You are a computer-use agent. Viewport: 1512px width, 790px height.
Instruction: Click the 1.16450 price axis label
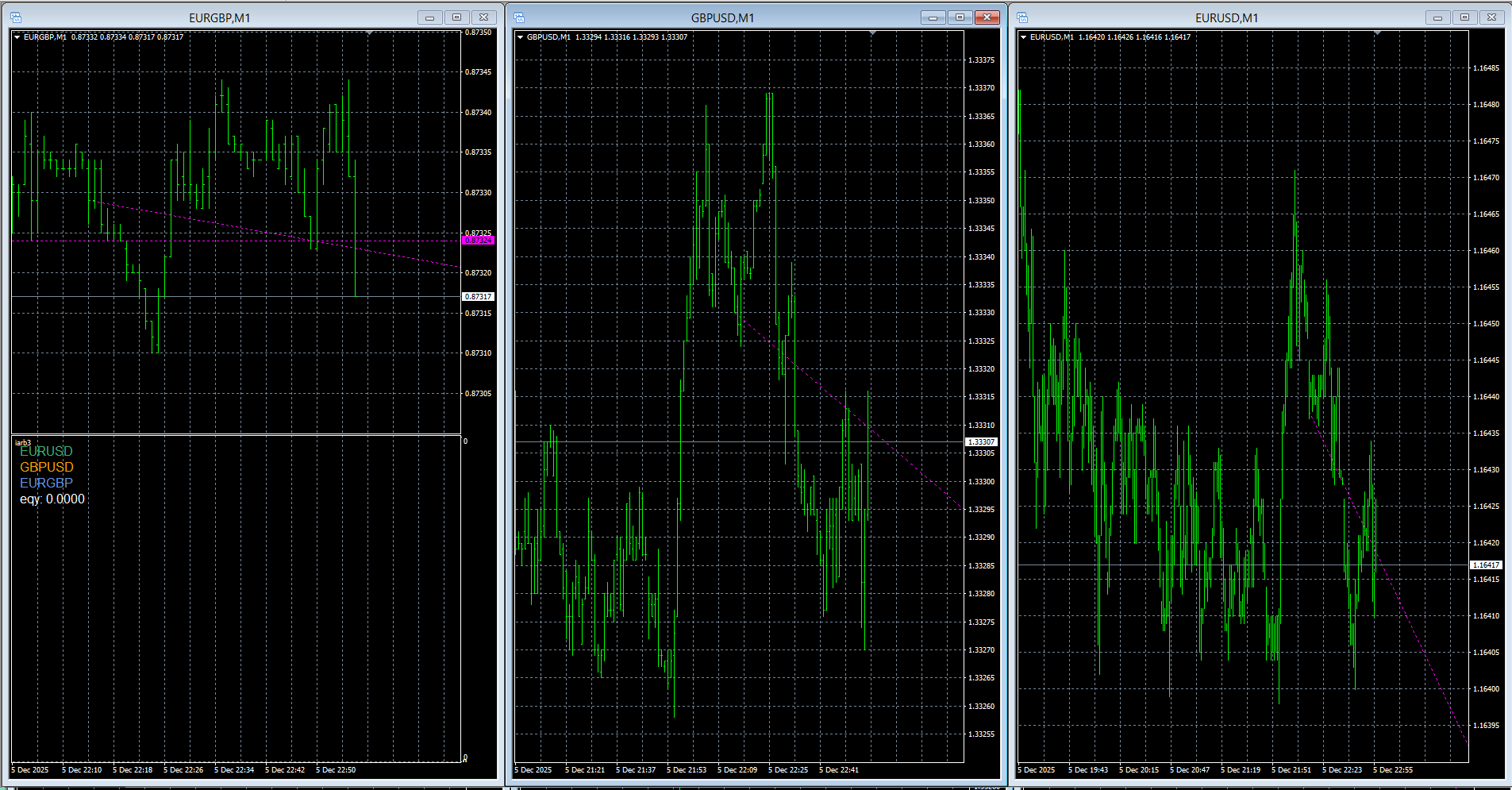(x=1487, y=324)
